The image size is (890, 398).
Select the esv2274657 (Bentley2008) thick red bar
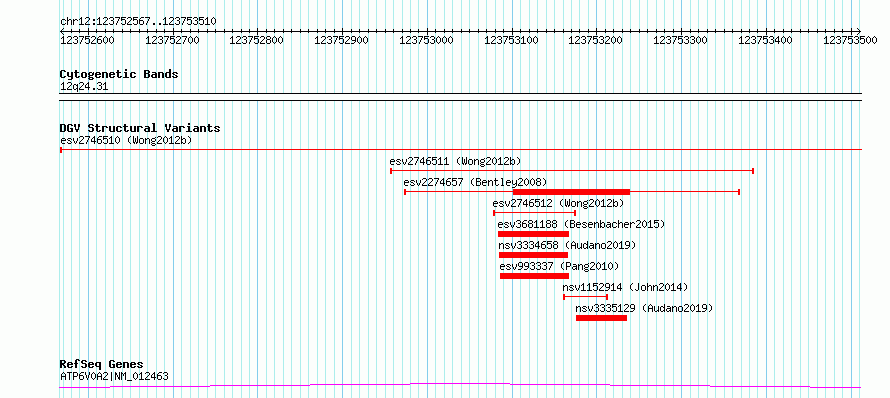571,192
